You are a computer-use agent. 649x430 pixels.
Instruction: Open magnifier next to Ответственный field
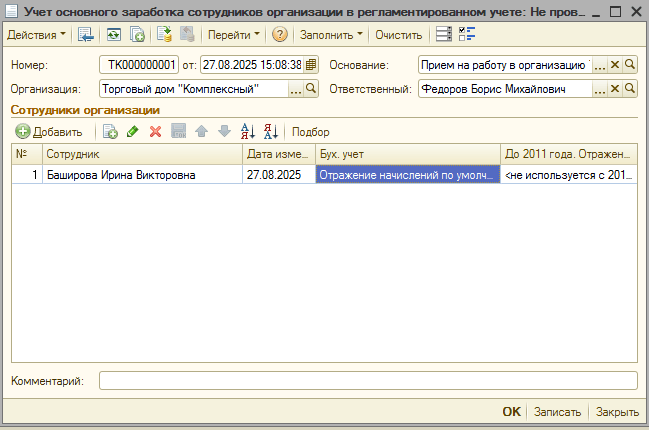point(630,89)
